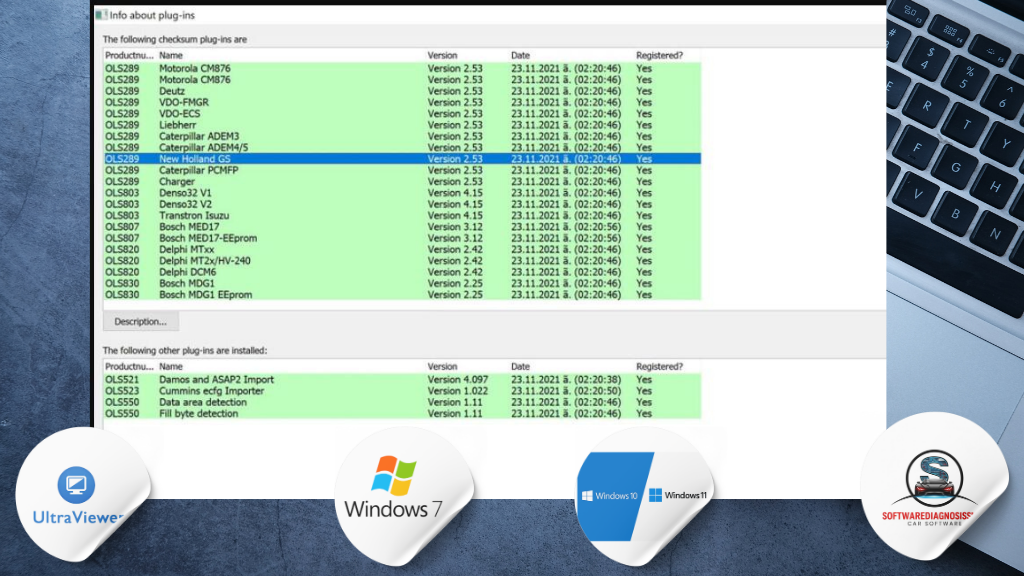1024x576 pixels.
Task: Click the plug-ins dialog title icon
Action: [x=101, y=15]
